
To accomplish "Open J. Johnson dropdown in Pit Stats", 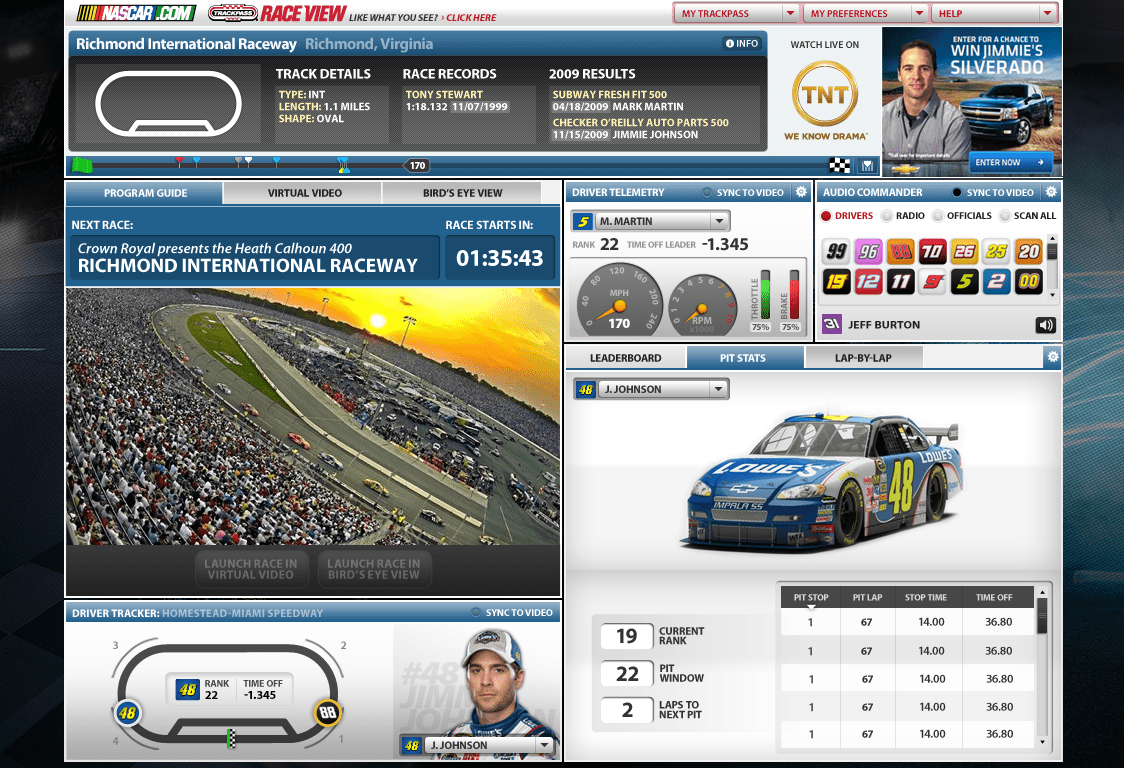I will click(x=664, y=389).
